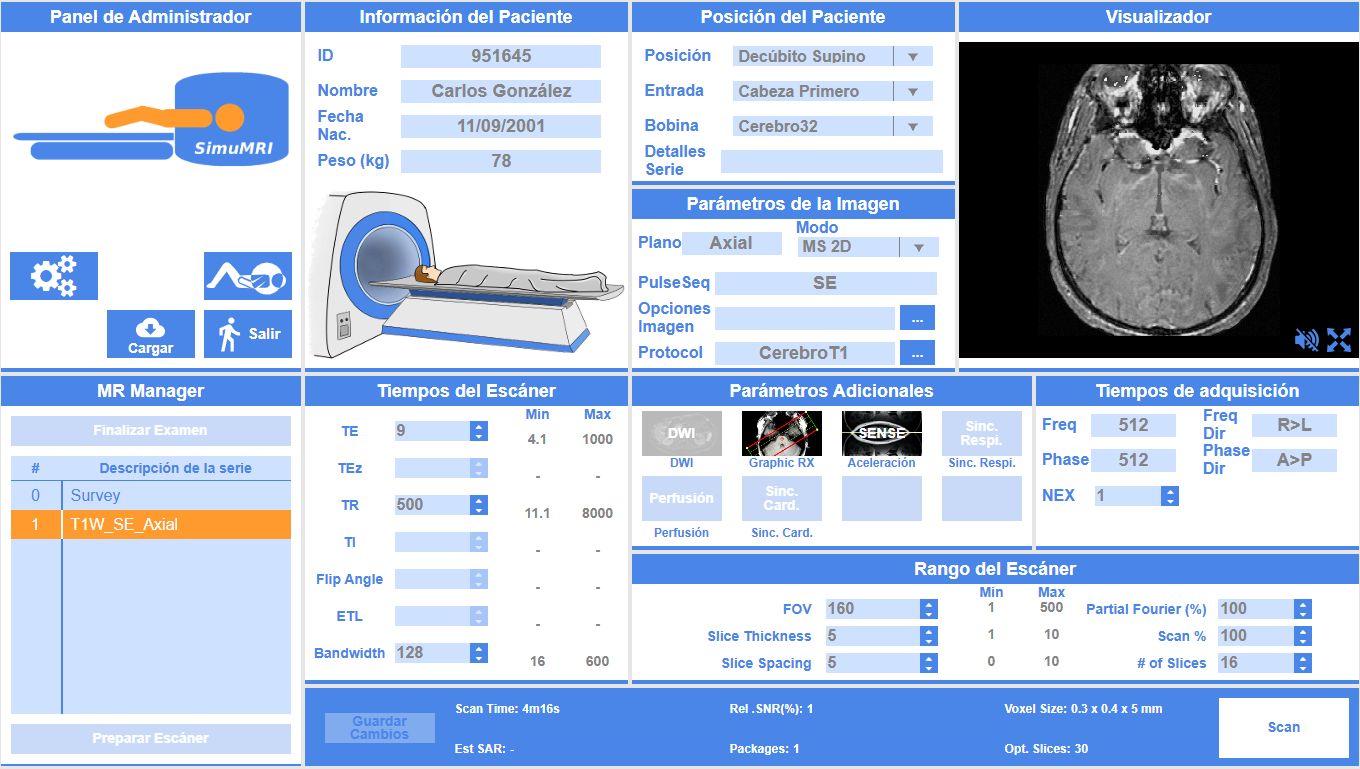This screenshot has width=1360, height=769.
Task: Enable Sinc. Respi. synchronization
Action: 981,432
